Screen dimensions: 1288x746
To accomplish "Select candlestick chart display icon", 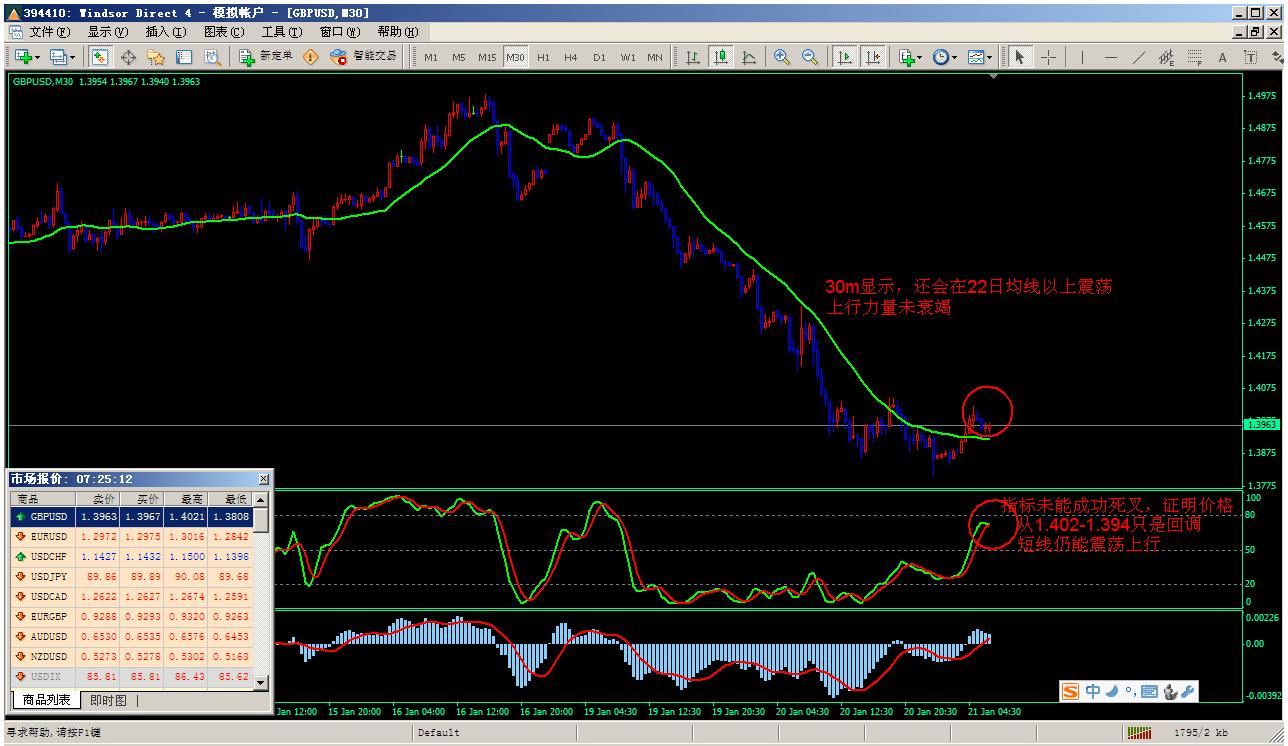I will 720,57.
